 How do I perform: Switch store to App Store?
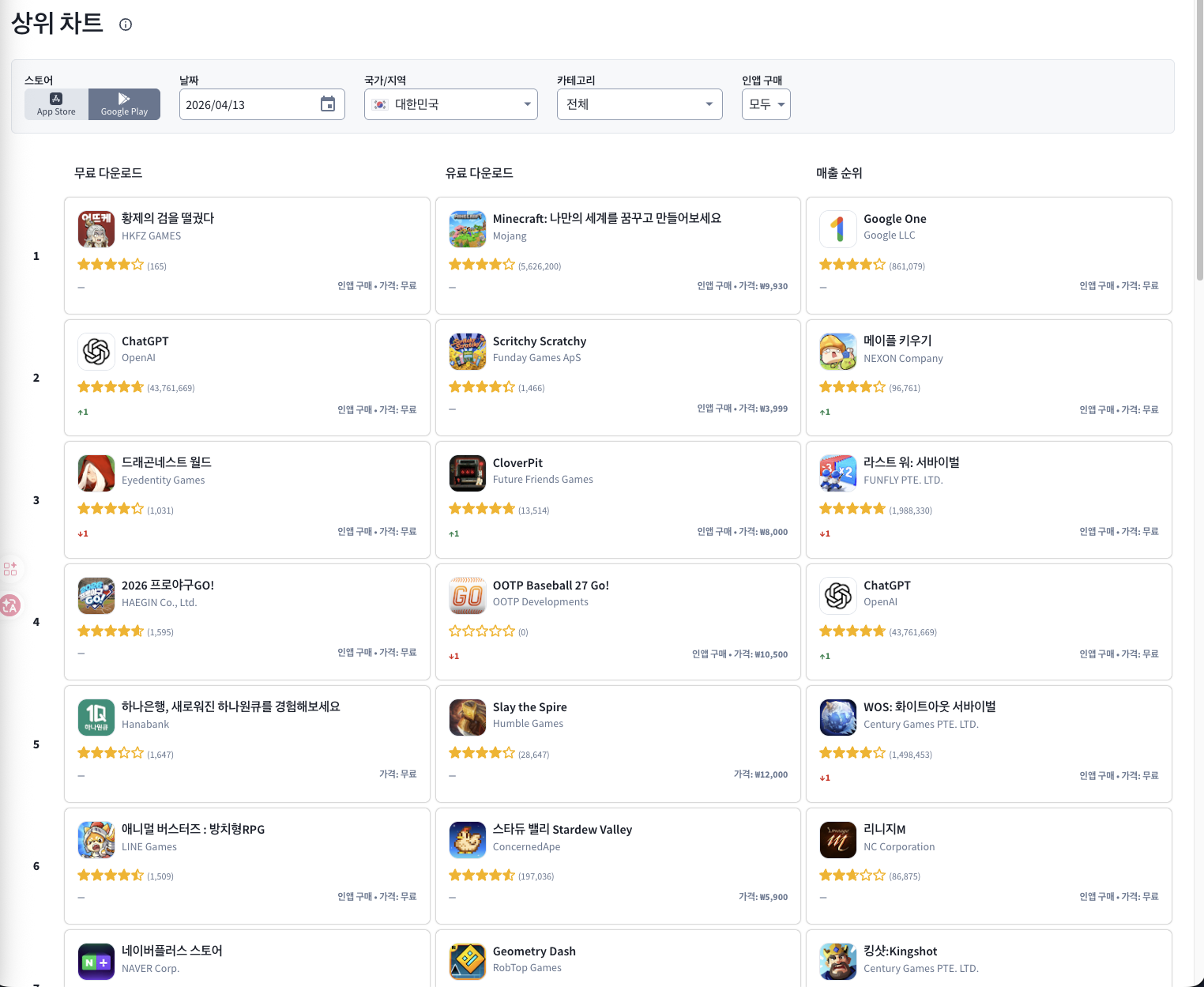click(x=56, y=104)
